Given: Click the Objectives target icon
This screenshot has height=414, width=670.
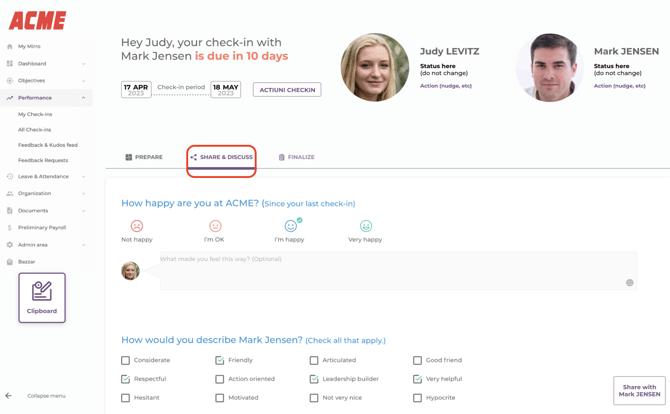Looking at the screenshot, I should point(9,80).
